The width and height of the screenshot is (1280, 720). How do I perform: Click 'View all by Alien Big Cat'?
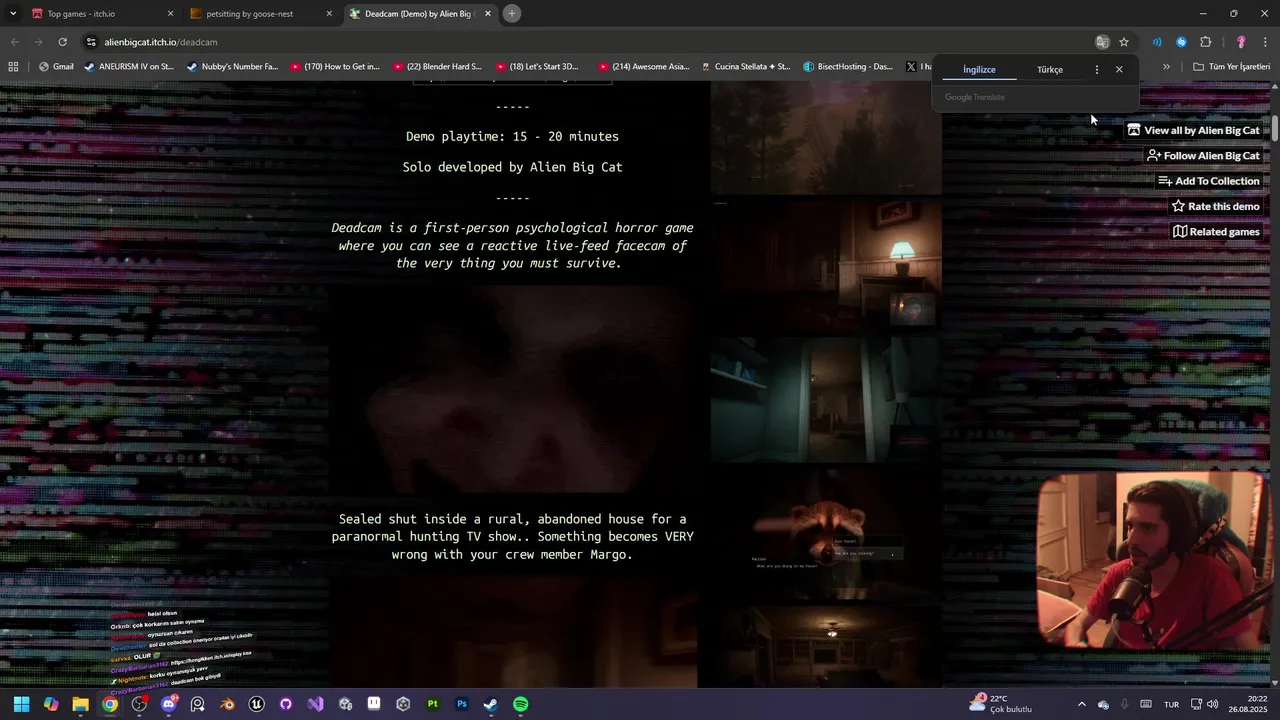(1193, 130)
